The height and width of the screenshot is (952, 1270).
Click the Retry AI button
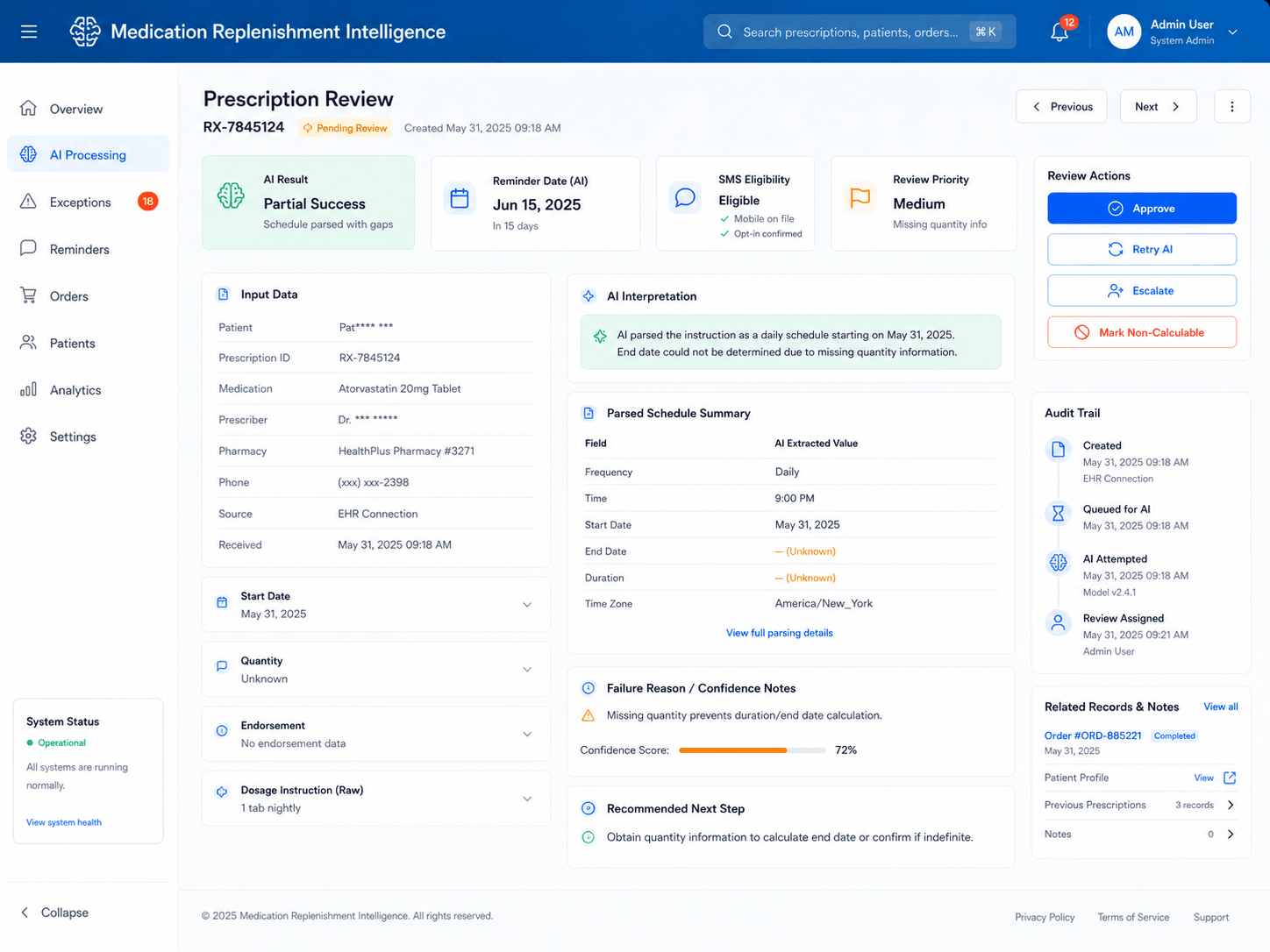pyautogui.click(x=1142, y=249)
